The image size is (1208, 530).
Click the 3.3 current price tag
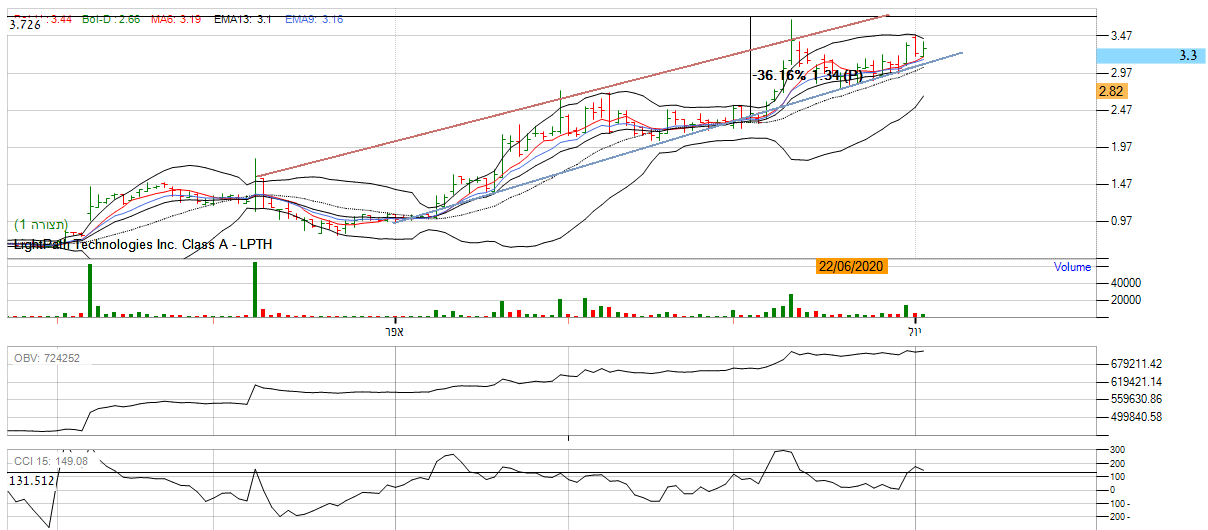click(1187, 56)
